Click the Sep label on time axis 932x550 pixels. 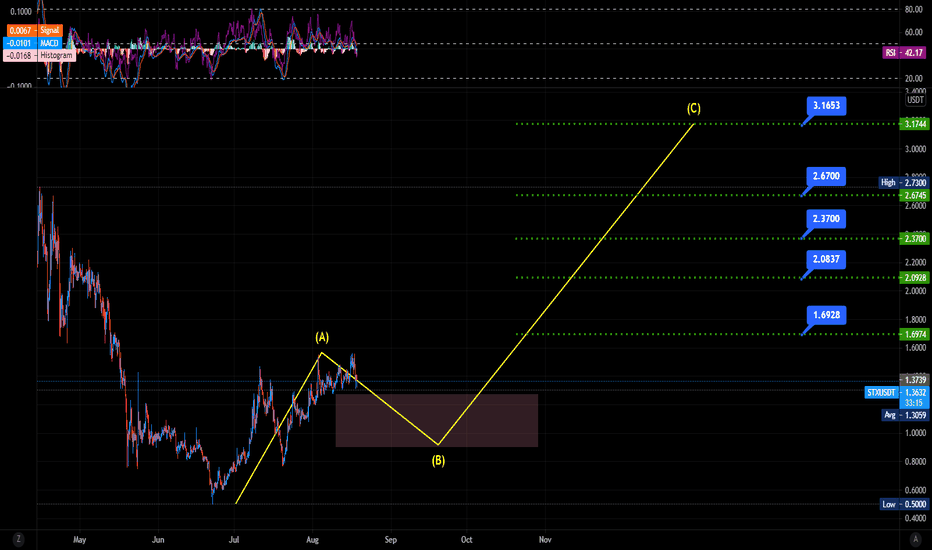(391, 540)
